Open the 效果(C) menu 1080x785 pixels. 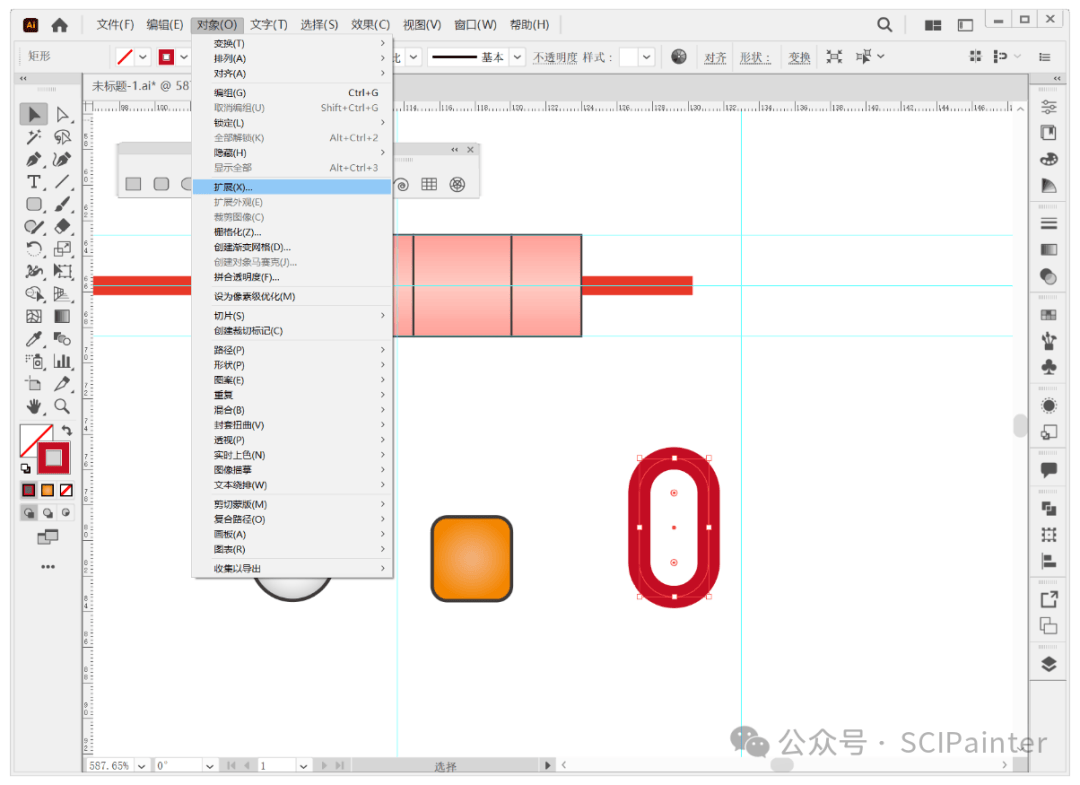click(x=370, y=25)
